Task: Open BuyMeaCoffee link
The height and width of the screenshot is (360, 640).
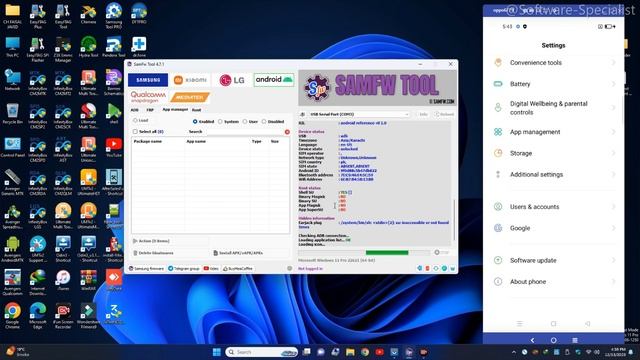Action: 238,269
